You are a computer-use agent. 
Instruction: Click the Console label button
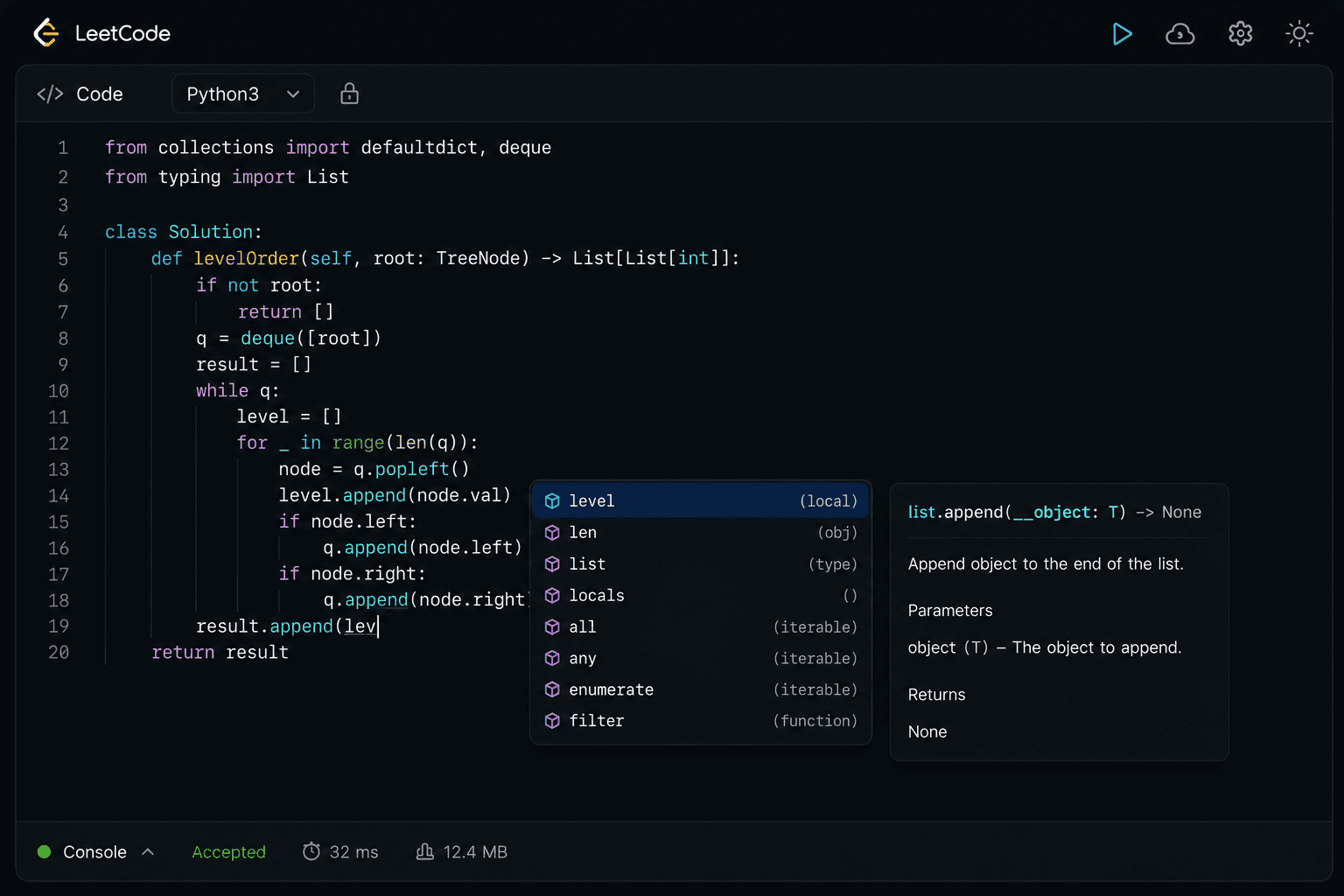(x=94, y=851)
